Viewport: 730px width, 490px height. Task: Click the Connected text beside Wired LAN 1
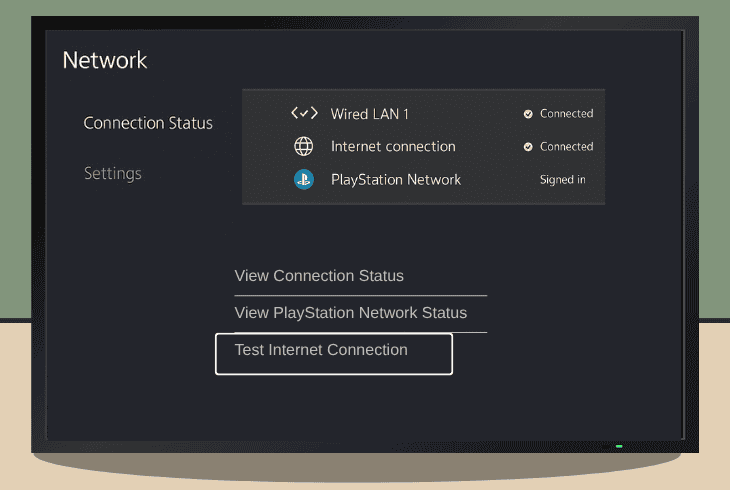(567, 114)
